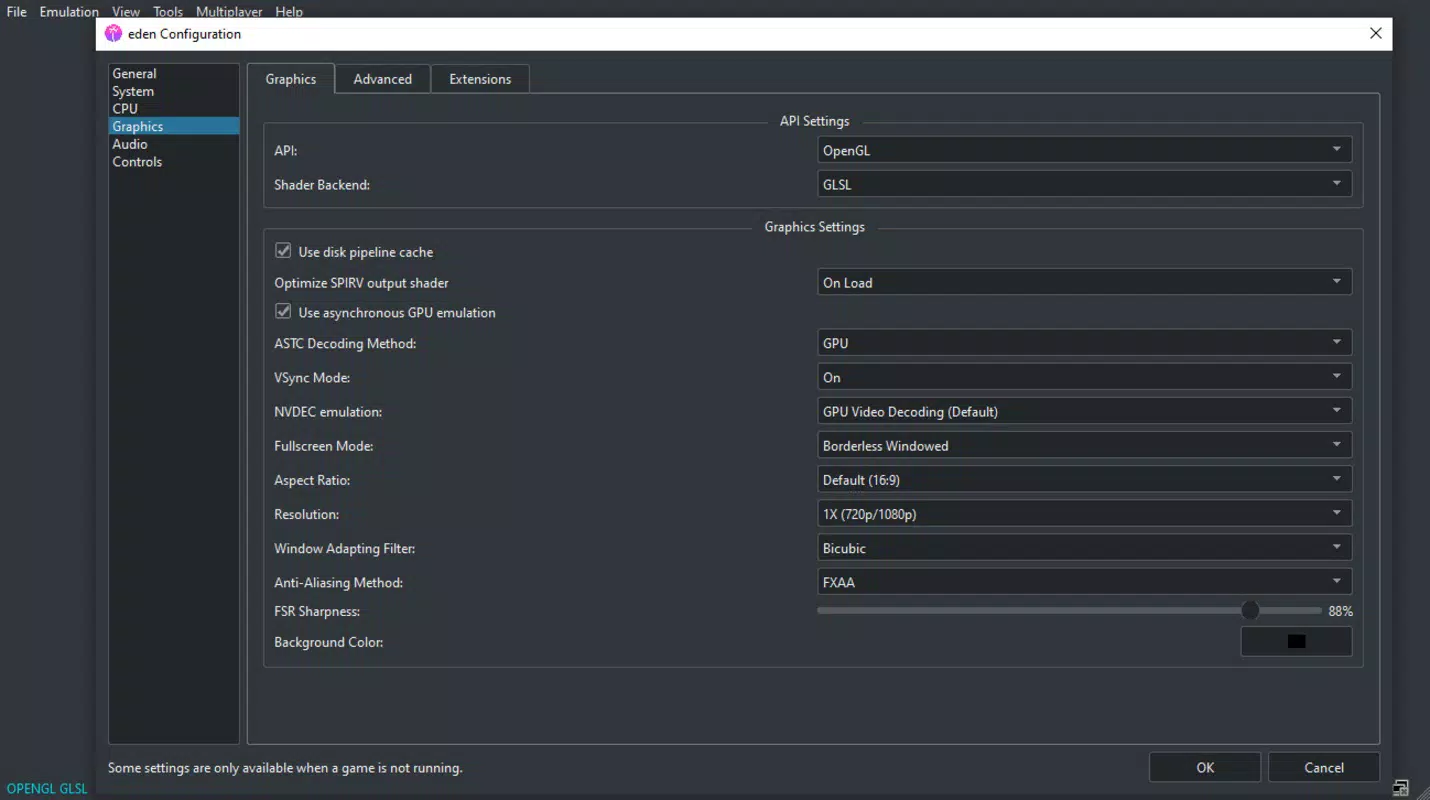Expand the NVDEC emulation dropdown
The image size is (1430, 800).
(1085, 411)
